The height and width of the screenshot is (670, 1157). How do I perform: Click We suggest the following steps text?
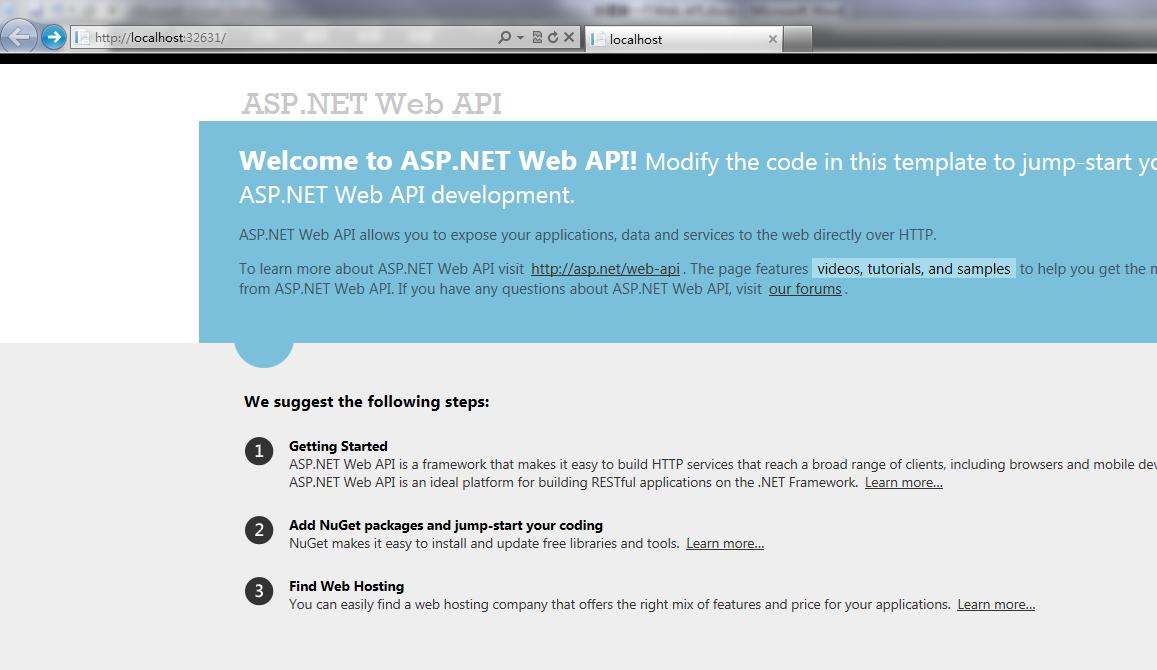coord(367,401)
